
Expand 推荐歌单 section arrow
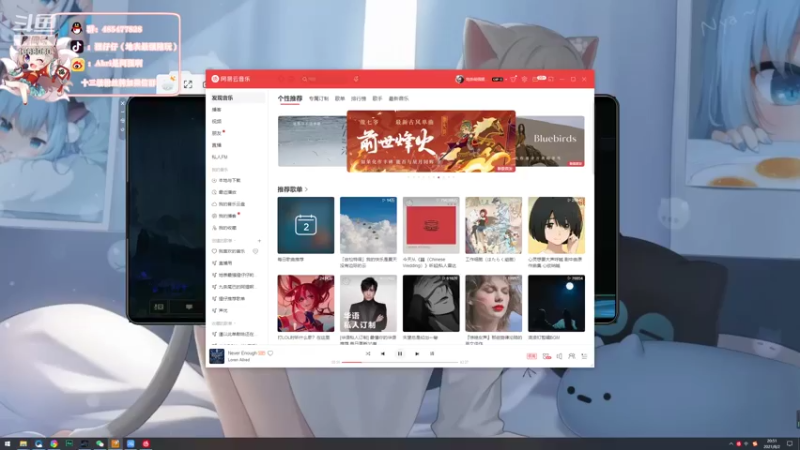tap(306, 189)
